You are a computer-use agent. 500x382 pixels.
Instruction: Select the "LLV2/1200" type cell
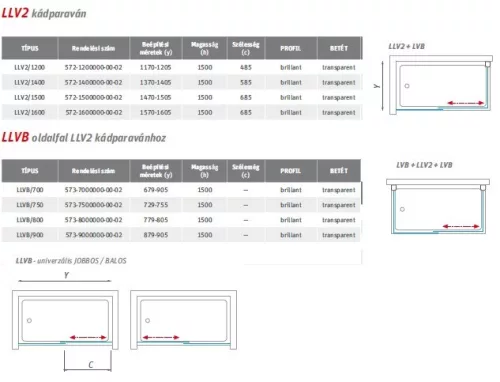[30, 67]
